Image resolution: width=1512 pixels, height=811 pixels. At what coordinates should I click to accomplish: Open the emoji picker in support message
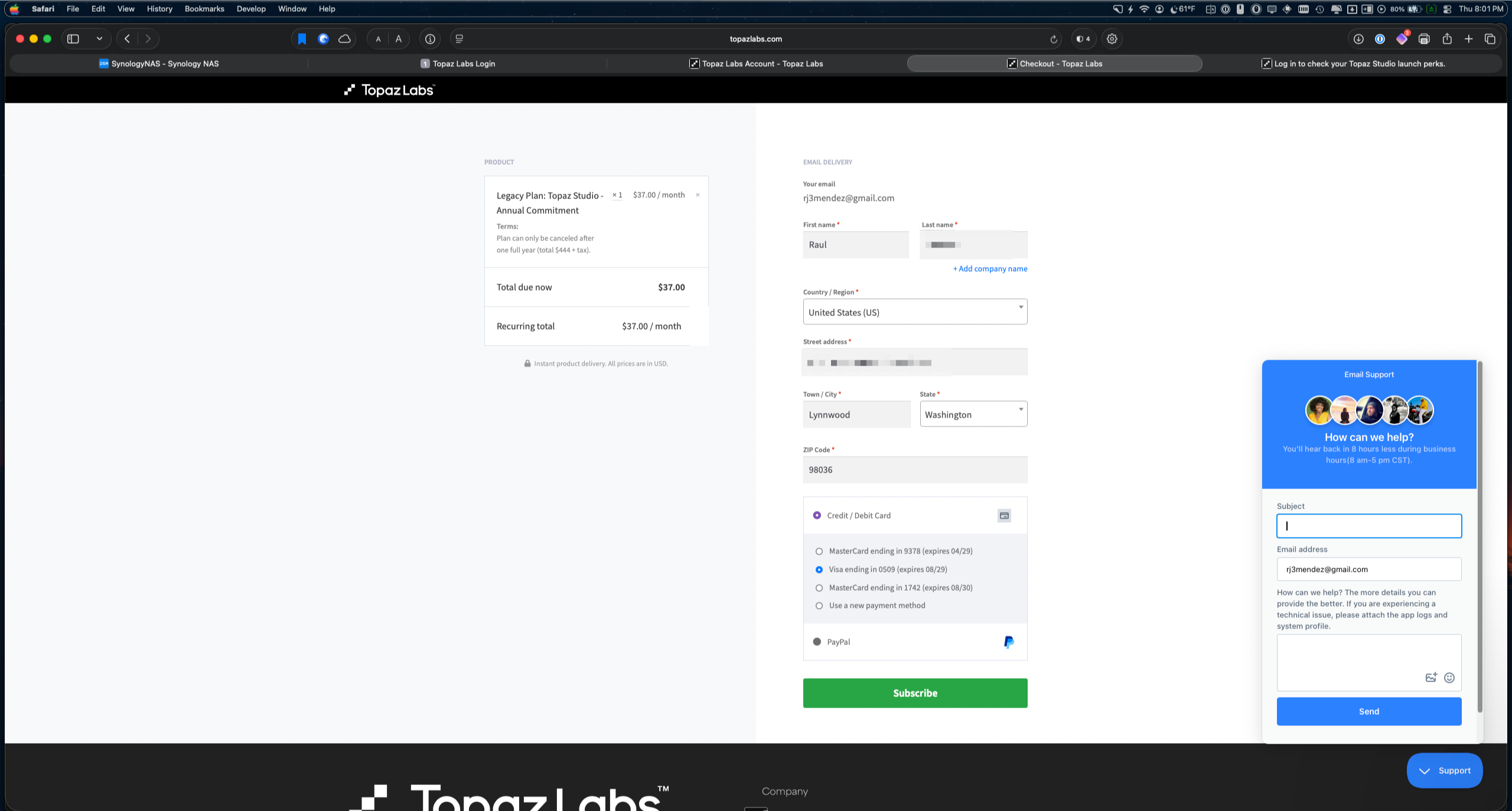1449,678
